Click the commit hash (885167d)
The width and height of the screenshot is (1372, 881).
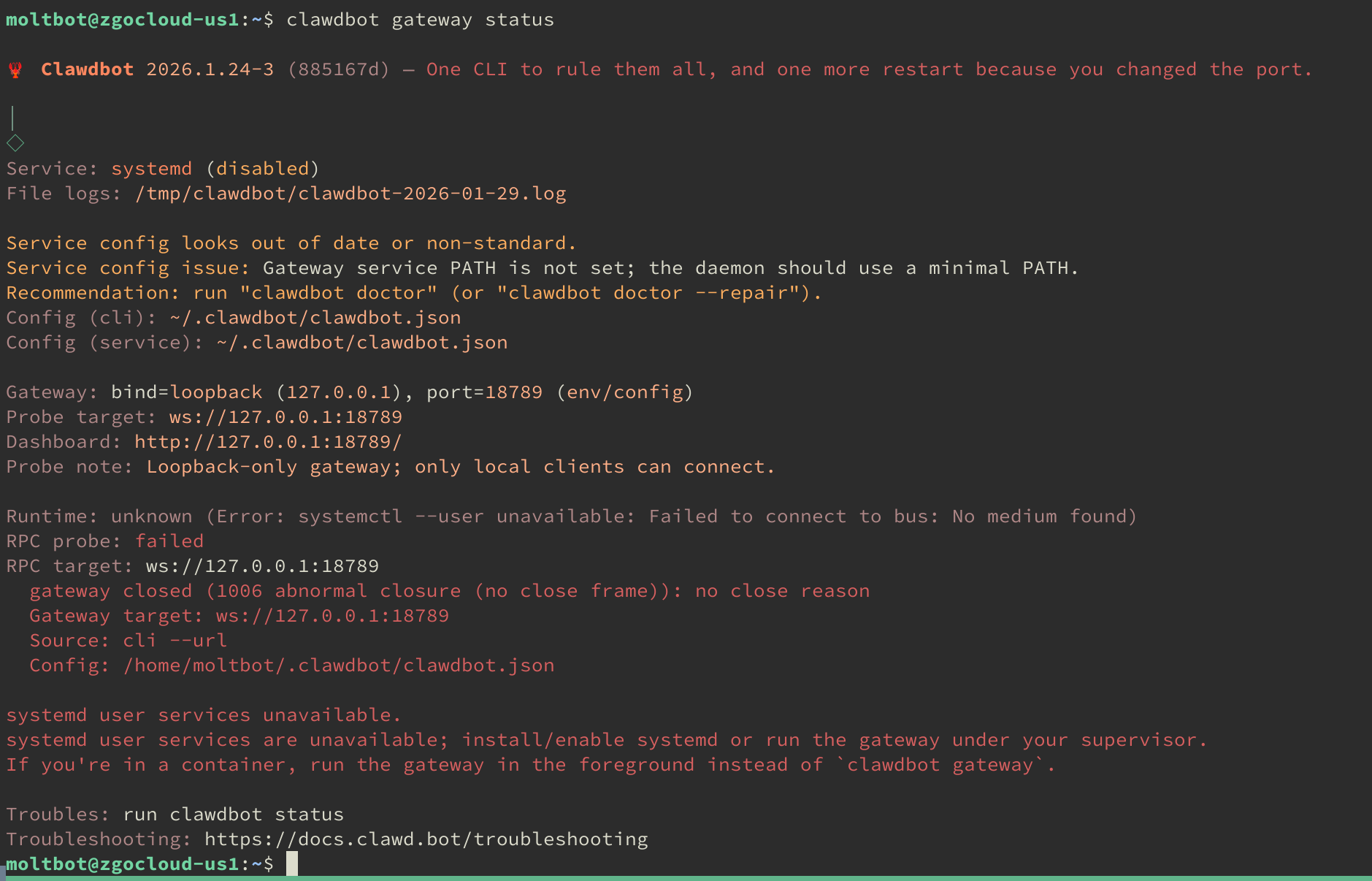pyautogui.click(x=338, y=69)
